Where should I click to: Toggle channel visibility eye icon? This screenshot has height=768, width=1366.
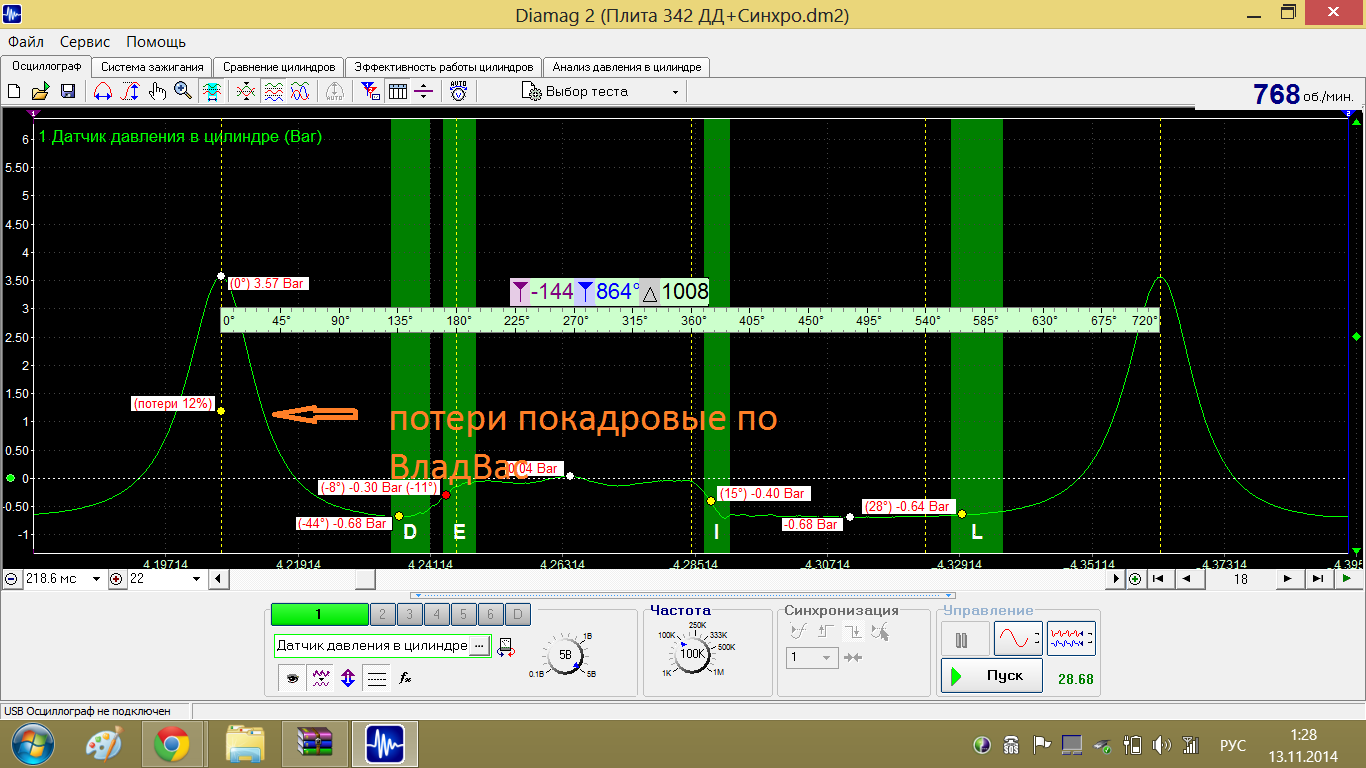(293, 677)
